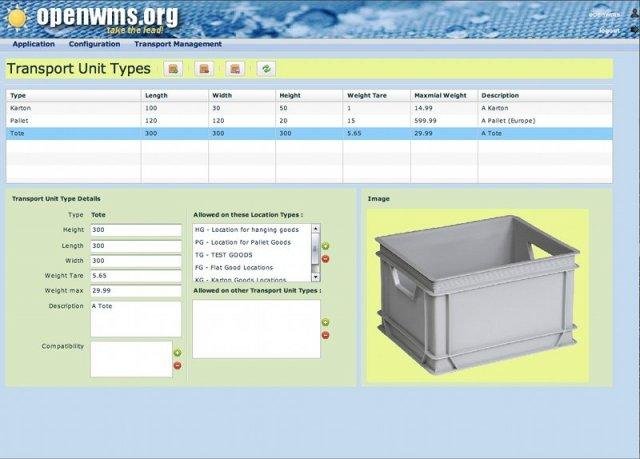Open the Configuration menu

(94, 44)
